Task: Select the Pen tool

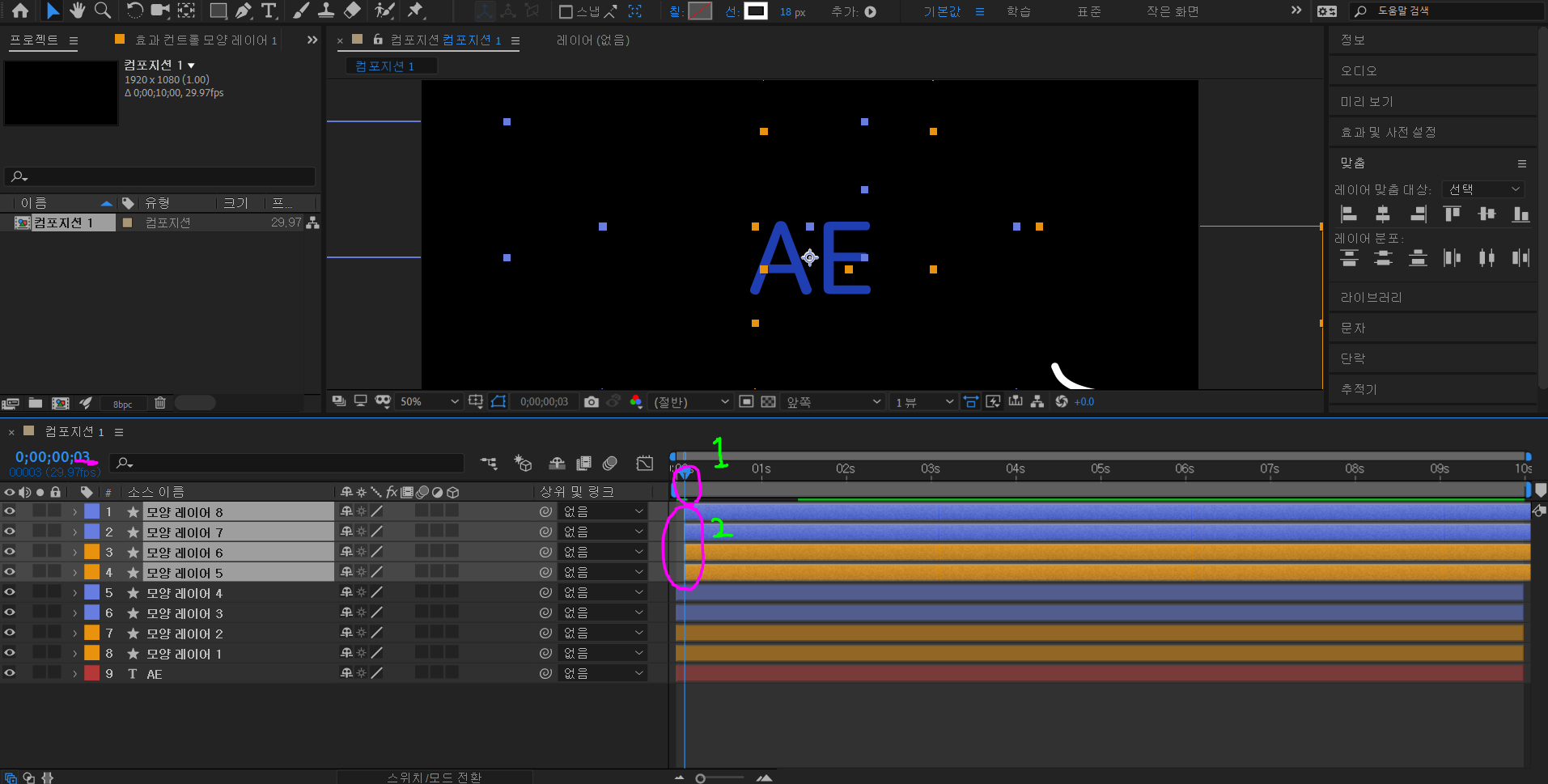Action: click(244, 11)
